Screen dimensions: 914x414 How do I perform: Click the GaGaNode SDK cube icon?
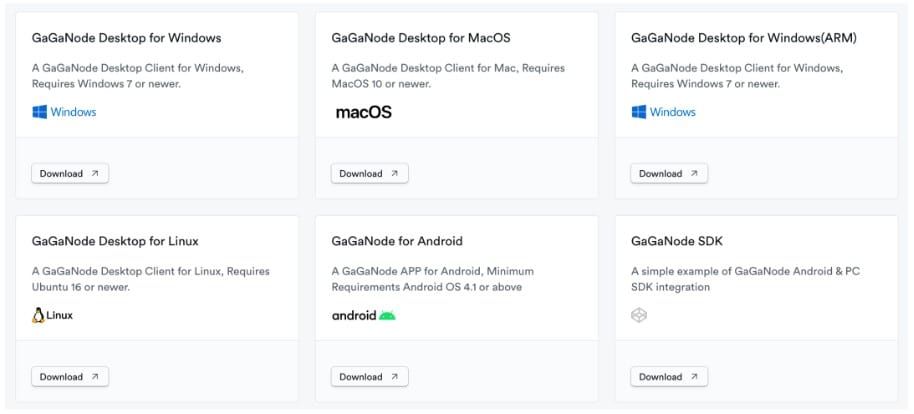[639, 315]
